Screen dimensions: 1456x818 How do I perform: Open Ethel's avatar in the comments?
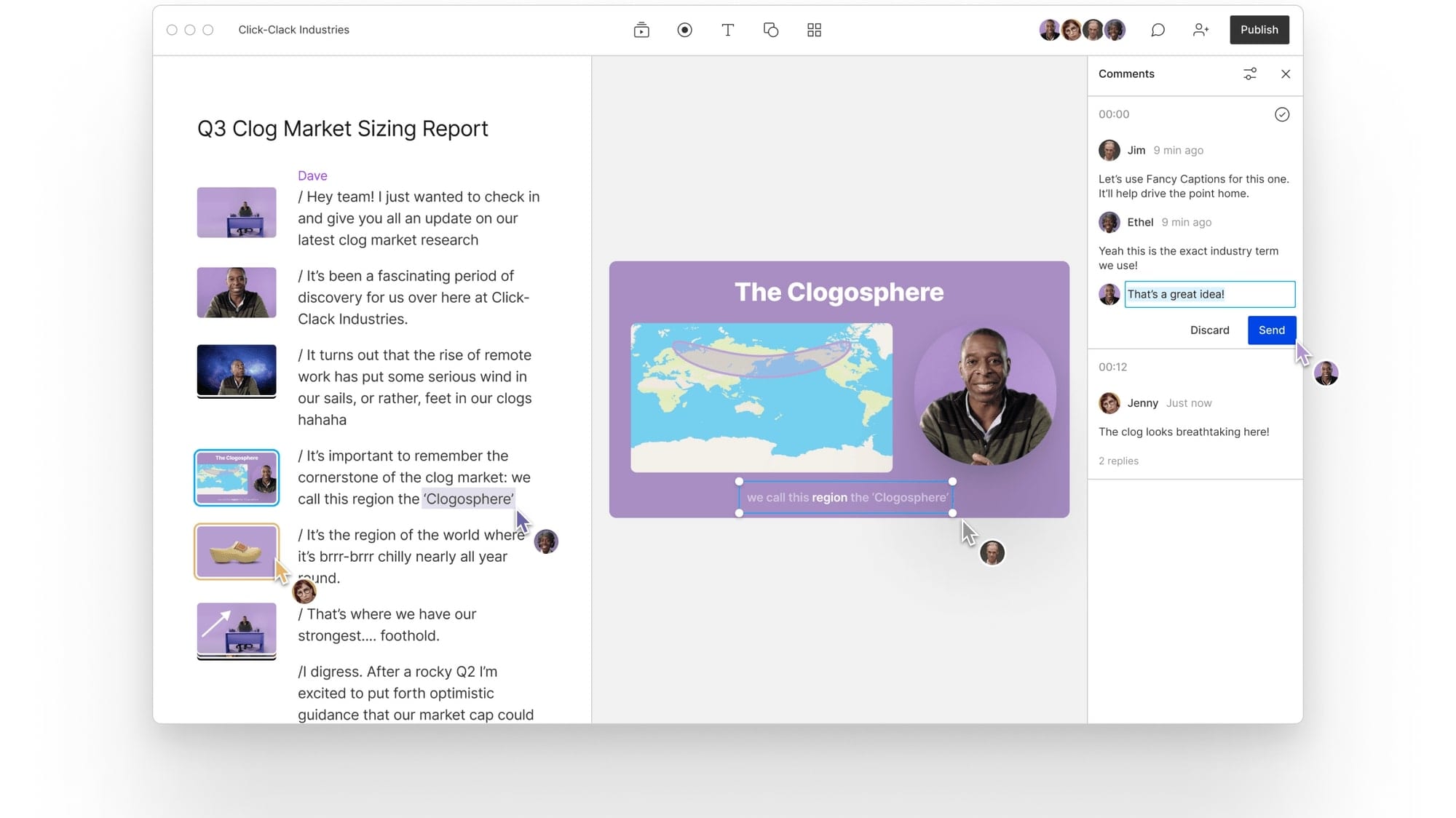1109,222
